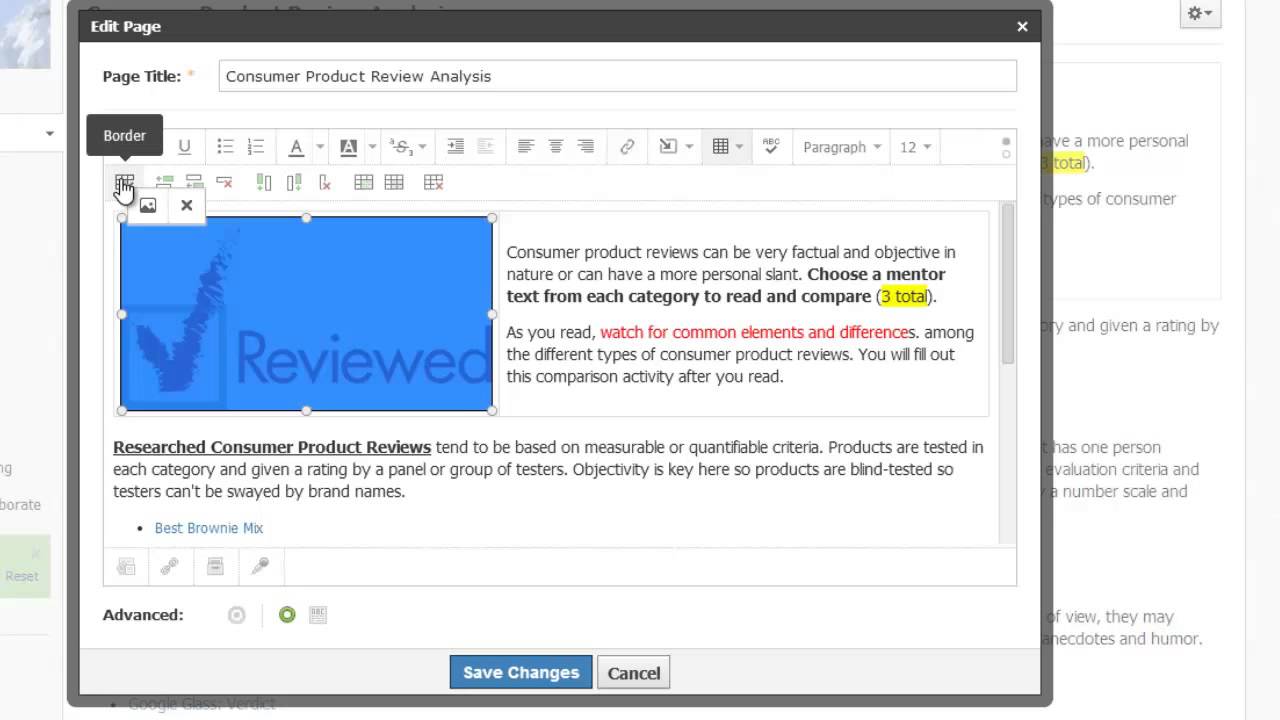Open the table cell properties icon
The height and width of the screenshot is (720, 1280).
click(x=394, y=182)
